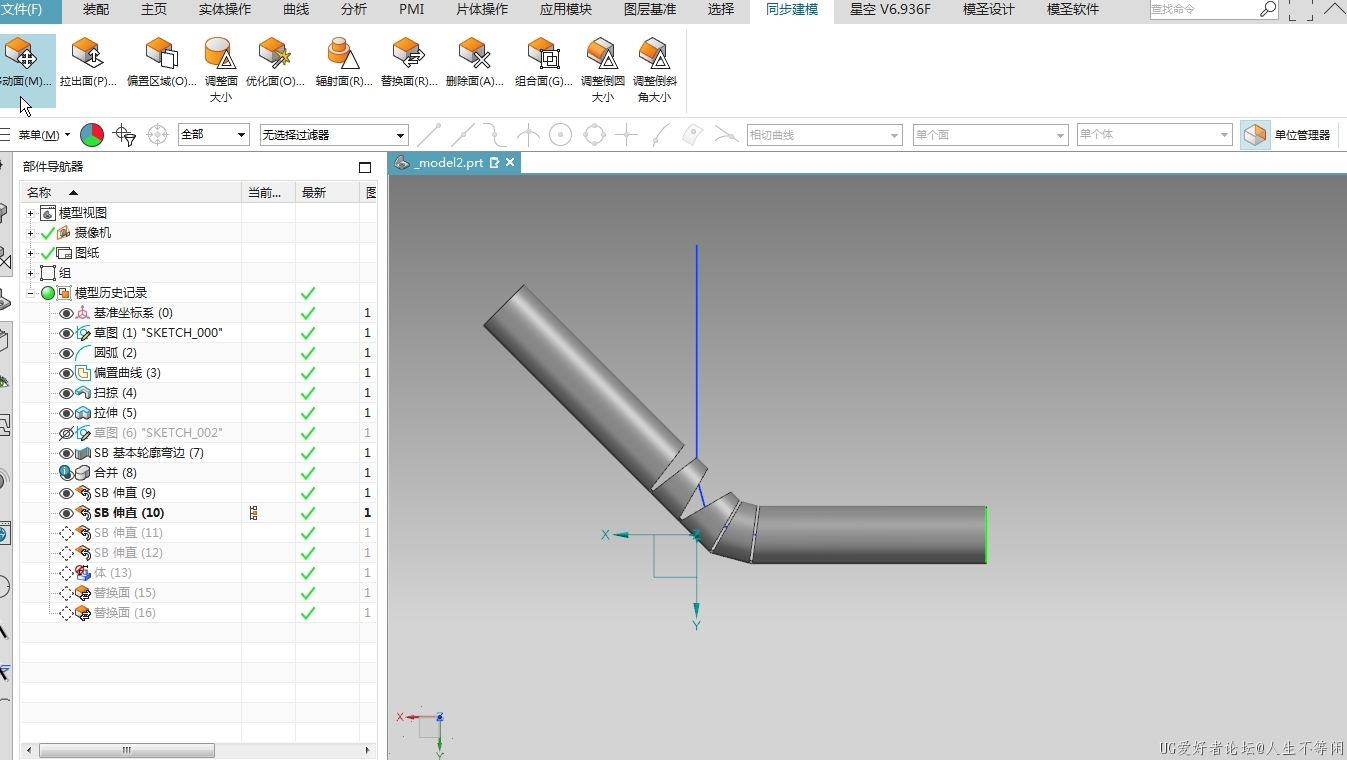Toggle visibility eye of 扫掠 (4)
Screen dimensions: 1347x760
[x=66, y=393]
